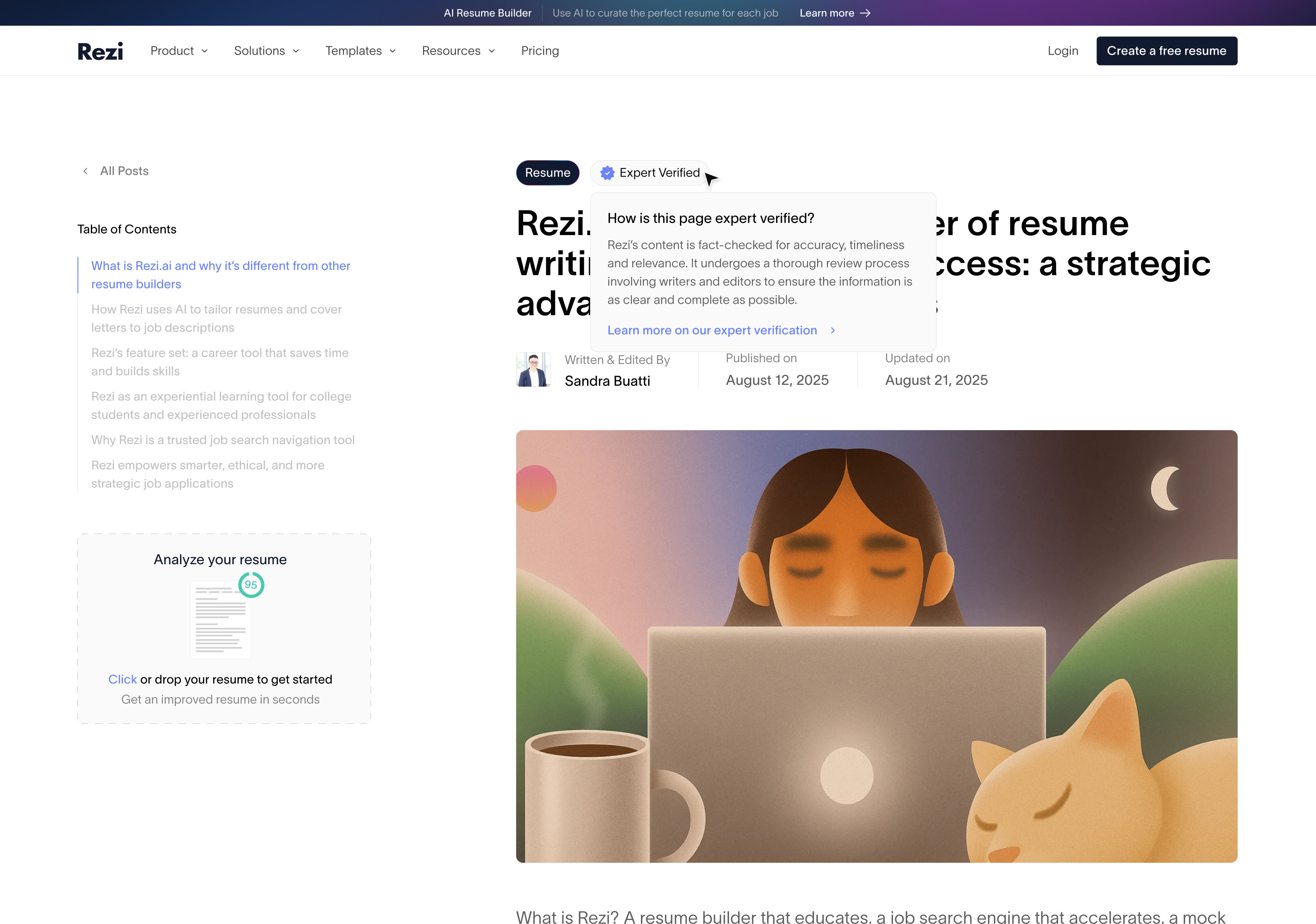Screen dimensions: 1316x924
Task: Click Sandra Buatti's author avatar photo
Action: click(x=533, y=370)
